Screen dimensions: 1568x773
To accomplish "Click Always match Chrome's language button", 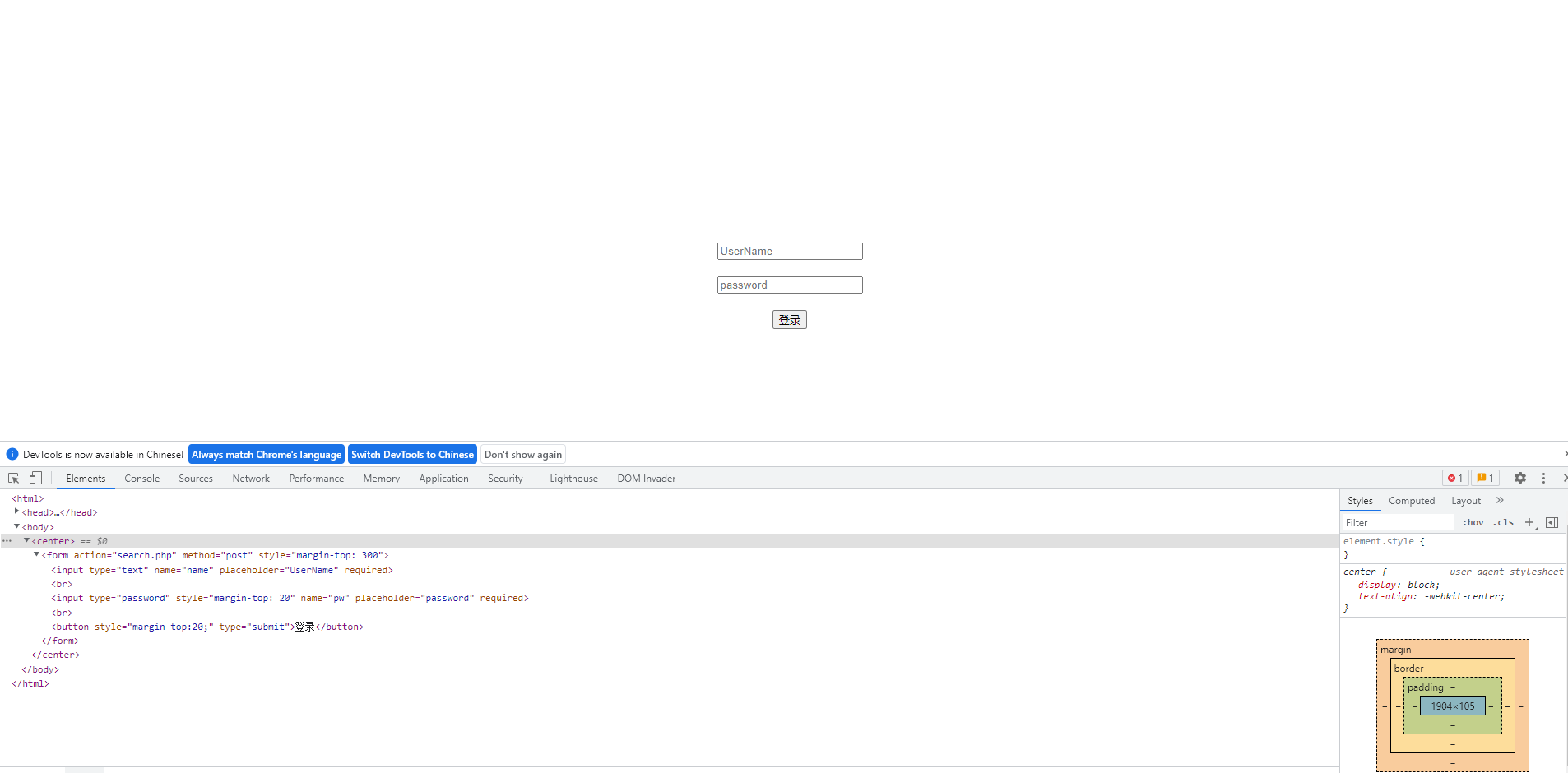I will (267, 454).
